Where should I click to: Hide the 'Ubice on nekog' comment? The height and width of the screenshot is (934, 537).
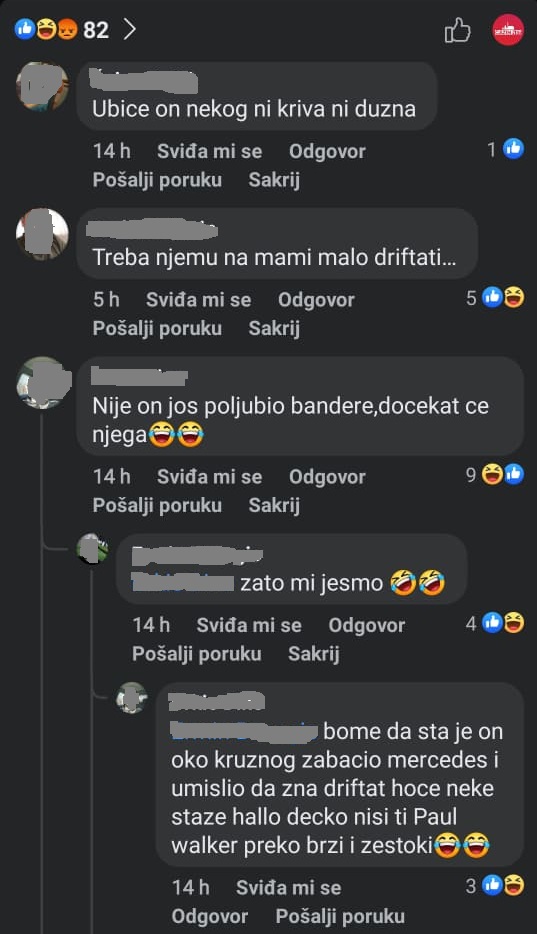click(x=274, y=180)
